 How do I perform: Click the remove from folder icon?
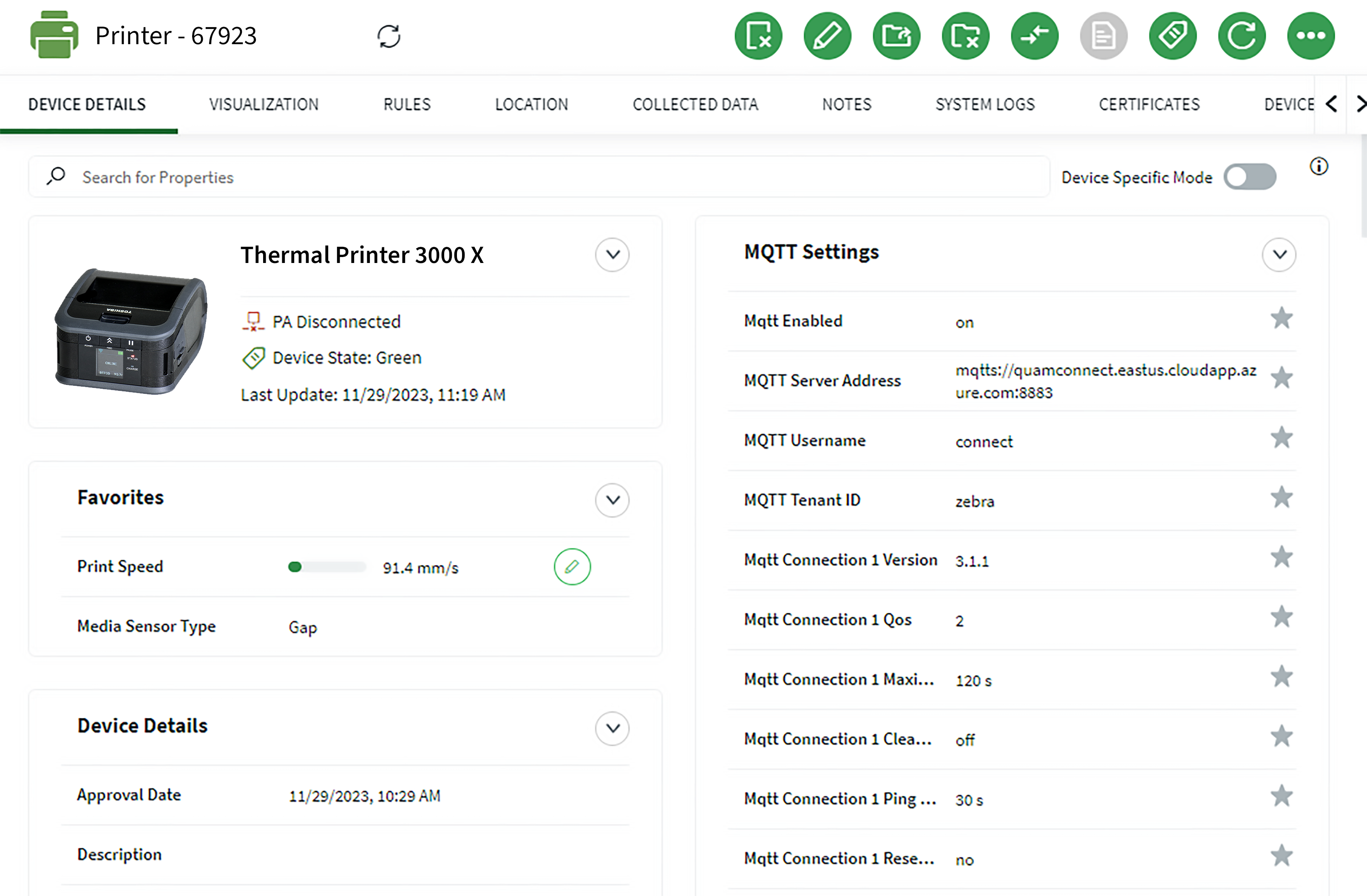point(965,36)
